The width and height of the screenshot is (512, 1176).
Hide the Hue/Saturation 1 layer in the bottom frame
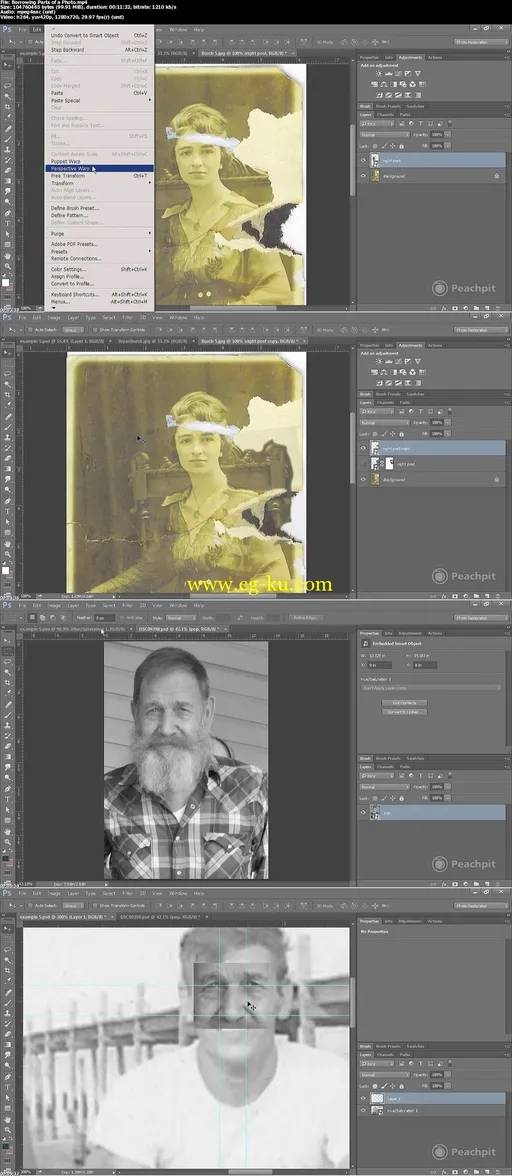(x=364, y=1111)
